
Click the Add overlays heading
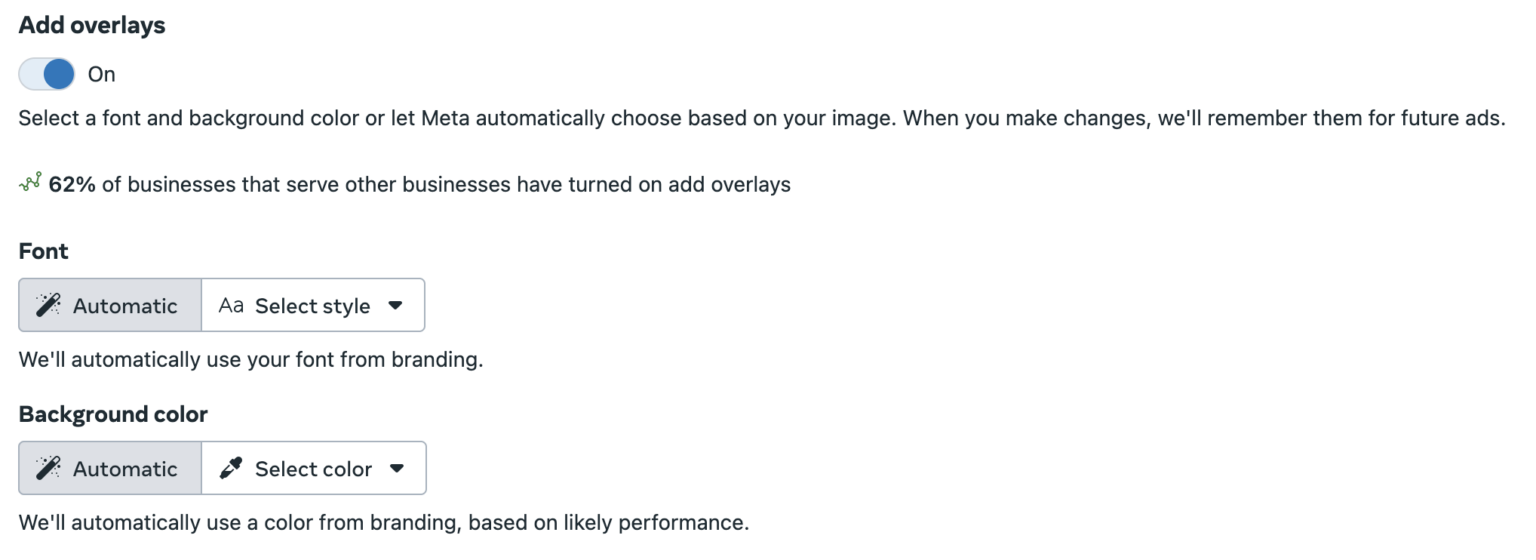pyautogui.click(x=92, y=27)
